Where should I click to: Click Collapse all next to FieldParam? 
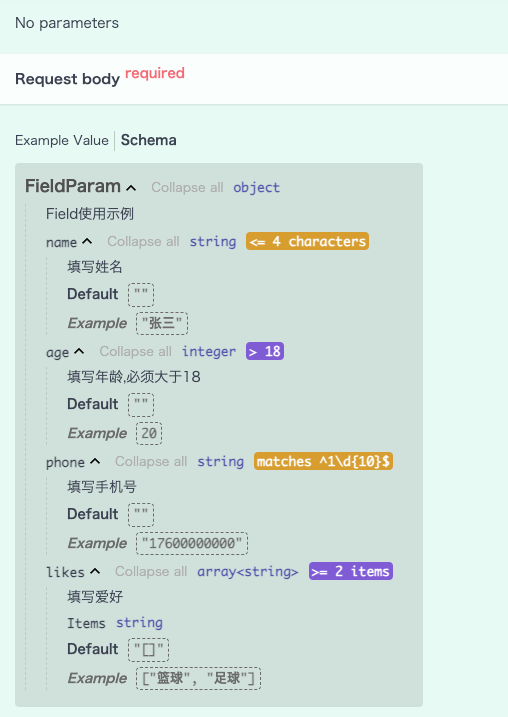(x=187, y=187)
